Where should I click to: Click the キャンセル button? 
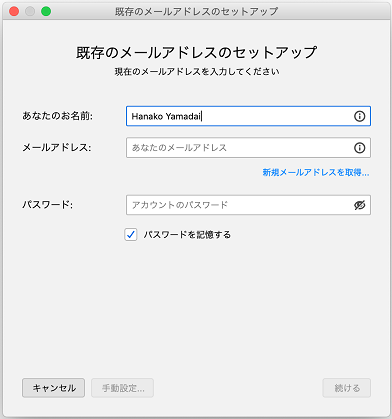54,388
